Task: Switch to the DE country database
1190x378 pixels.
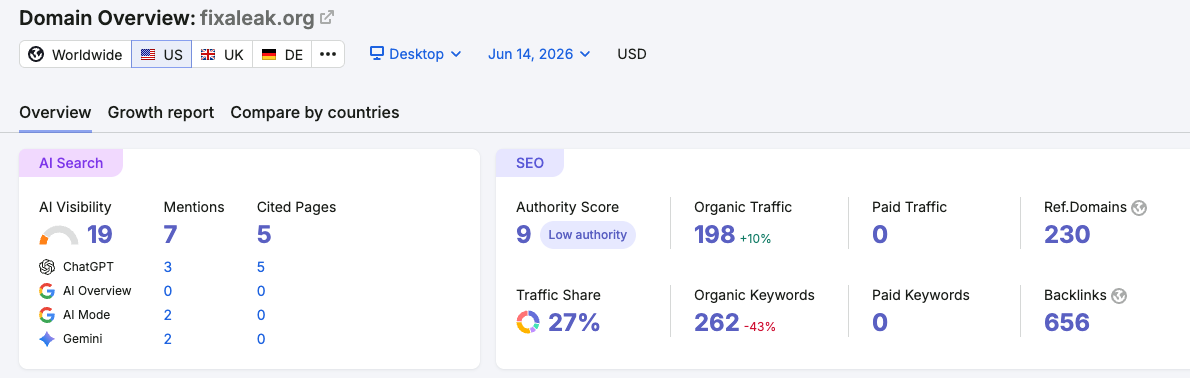Action: 282,55
